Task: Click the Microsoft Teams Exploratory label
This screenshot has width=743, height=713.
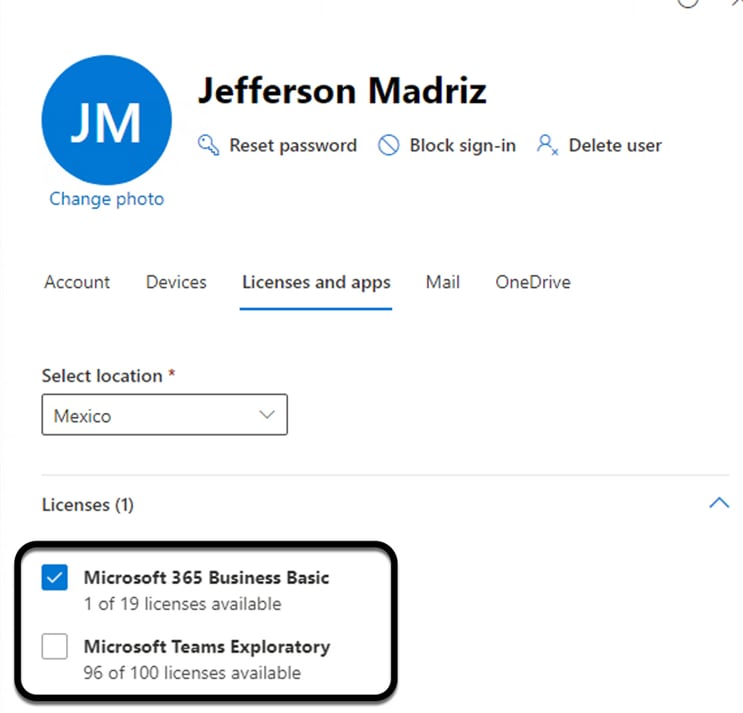Action: (x=207, y=647)
